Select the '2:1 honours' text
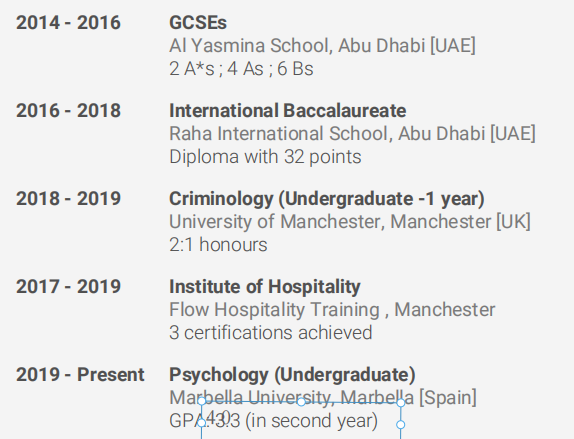Viewport: 574px width, 439px height. pyautogui.click(x=218, y=245)
